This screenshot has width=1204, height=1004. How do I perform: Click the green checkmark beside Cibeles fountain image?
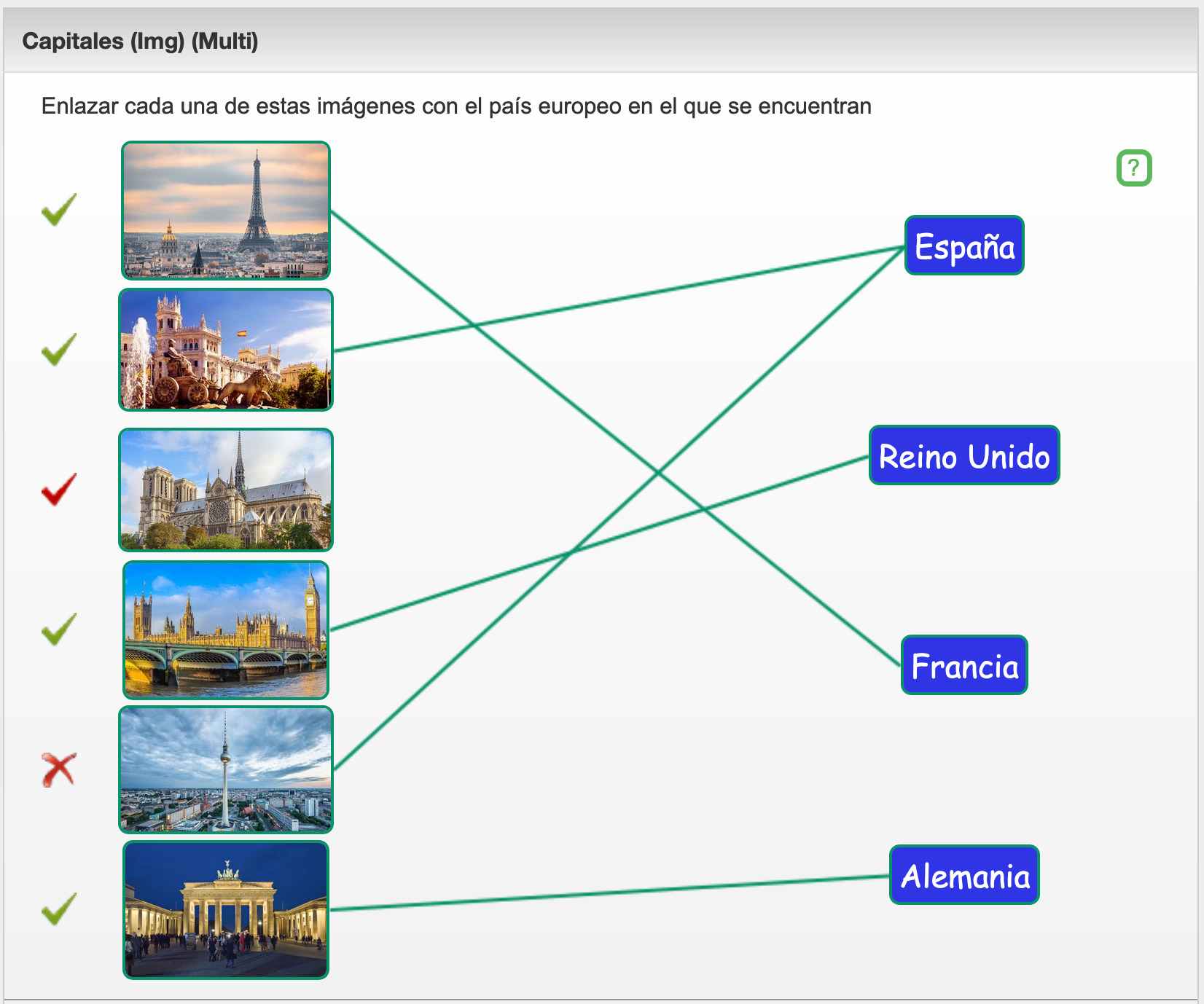click(x=59, y=350)
